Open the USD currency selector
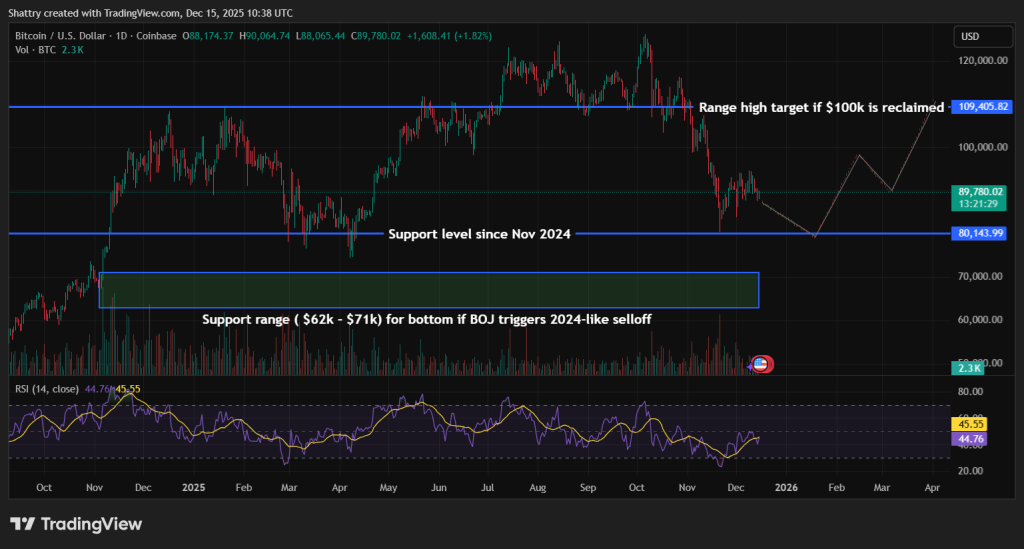Viewport: 1024px width, 549px height. click(x=969, y=36)
